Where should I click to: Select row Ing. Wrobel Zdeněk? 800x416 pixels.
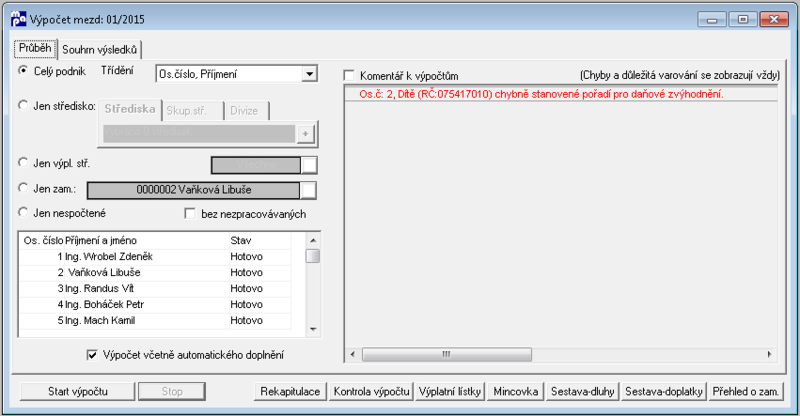pyautogui.click(x=155, y=257)
